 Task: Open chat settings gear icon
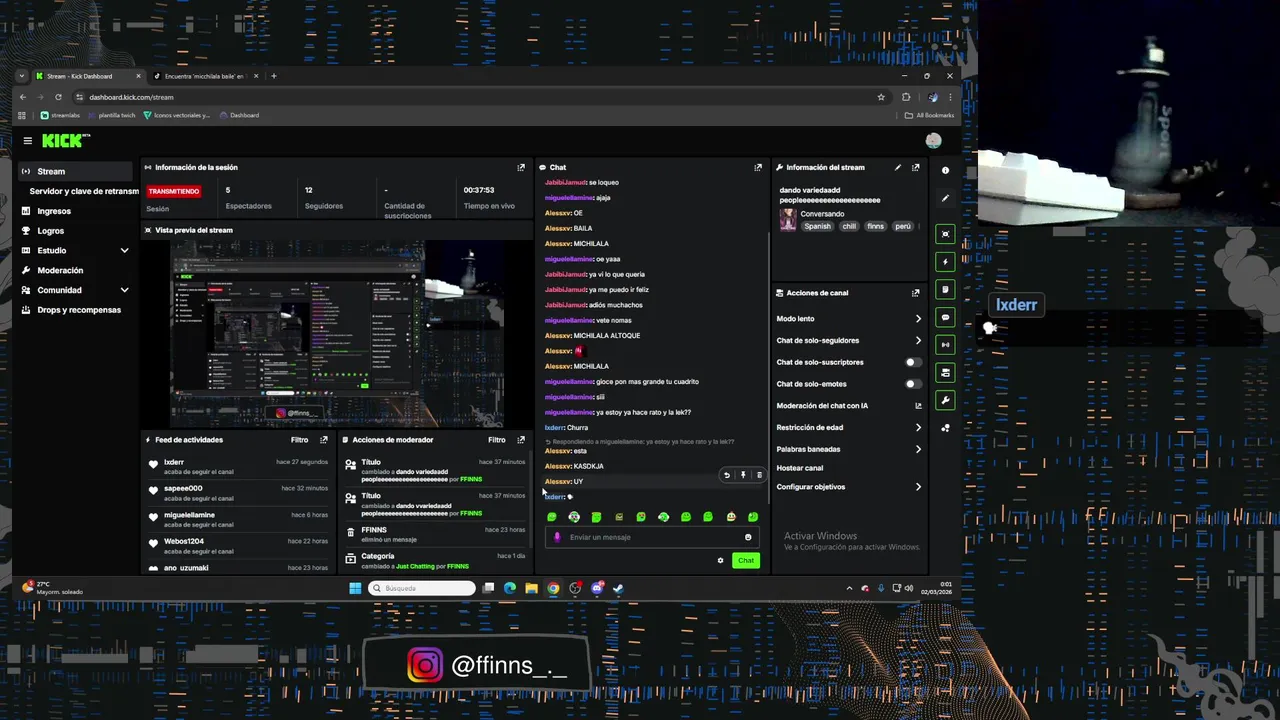(720, 560)
